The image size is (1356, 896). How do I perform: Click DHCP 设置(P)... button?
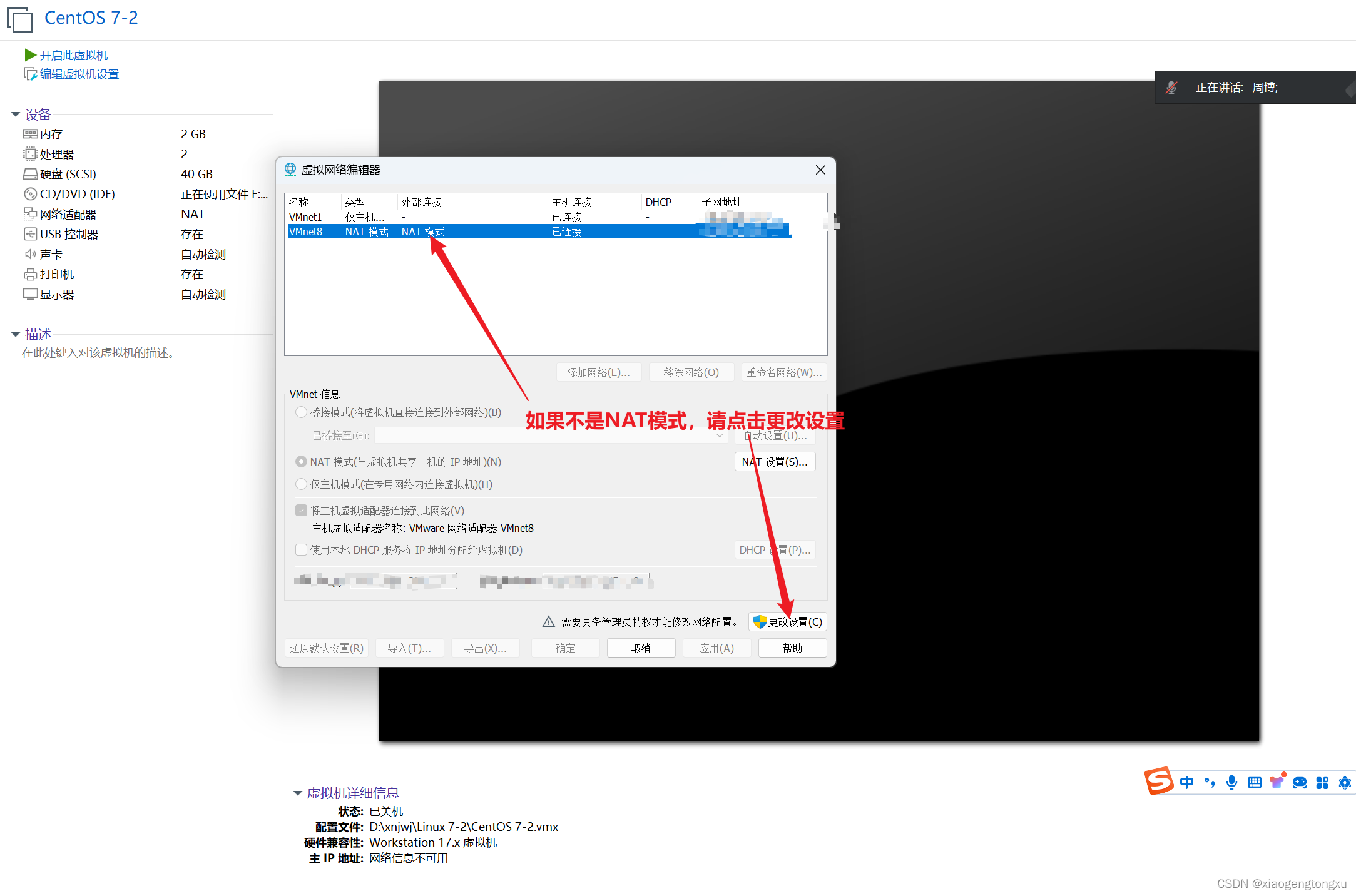[775, 550]
